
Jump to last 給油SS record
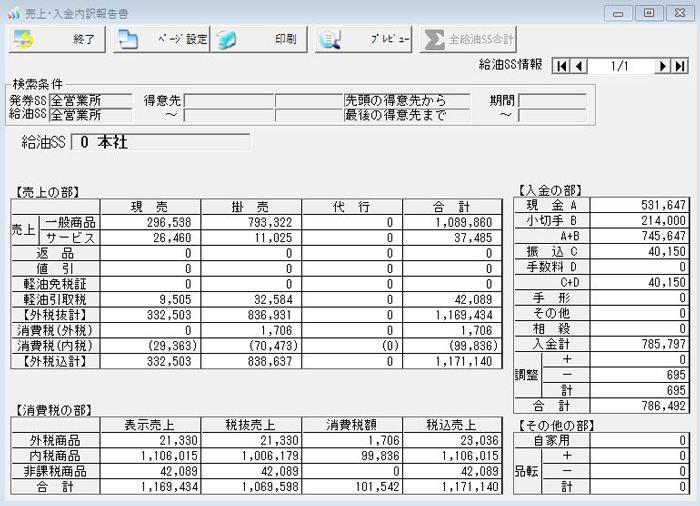680,66
